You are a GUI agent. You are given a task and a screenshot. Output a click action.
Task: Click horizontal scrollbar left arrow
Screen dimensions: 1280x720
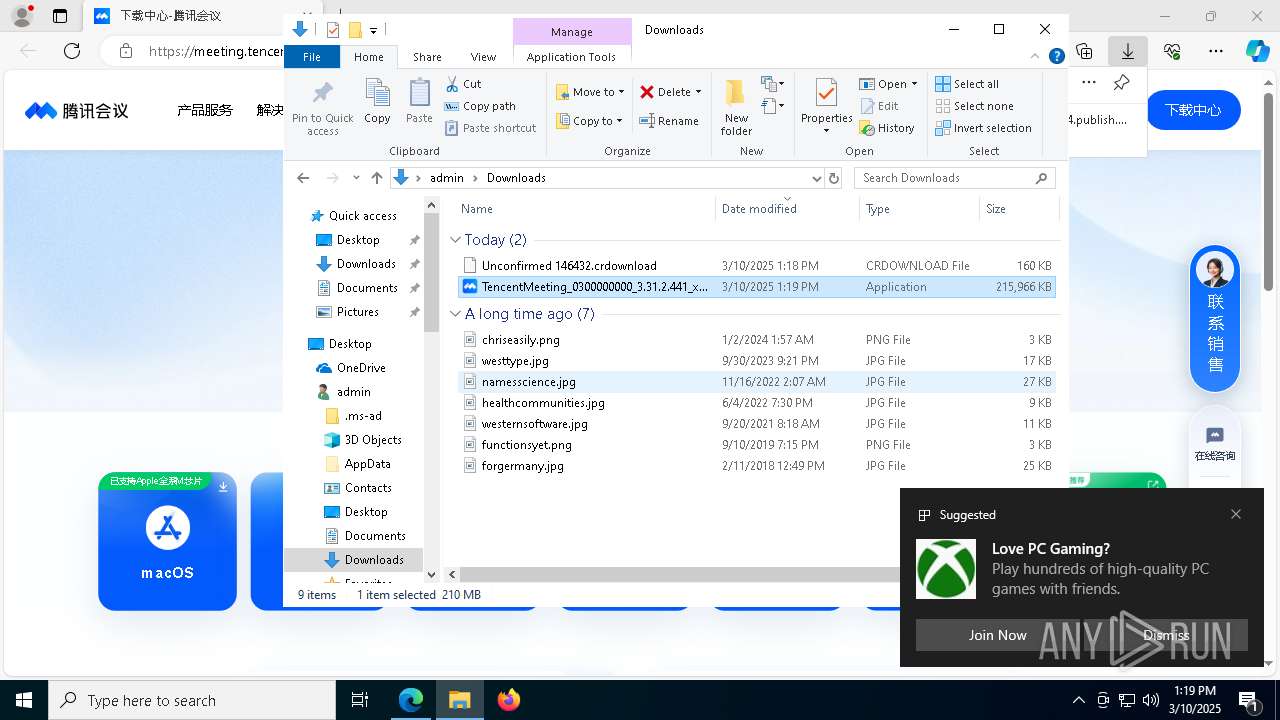[452, 575]
